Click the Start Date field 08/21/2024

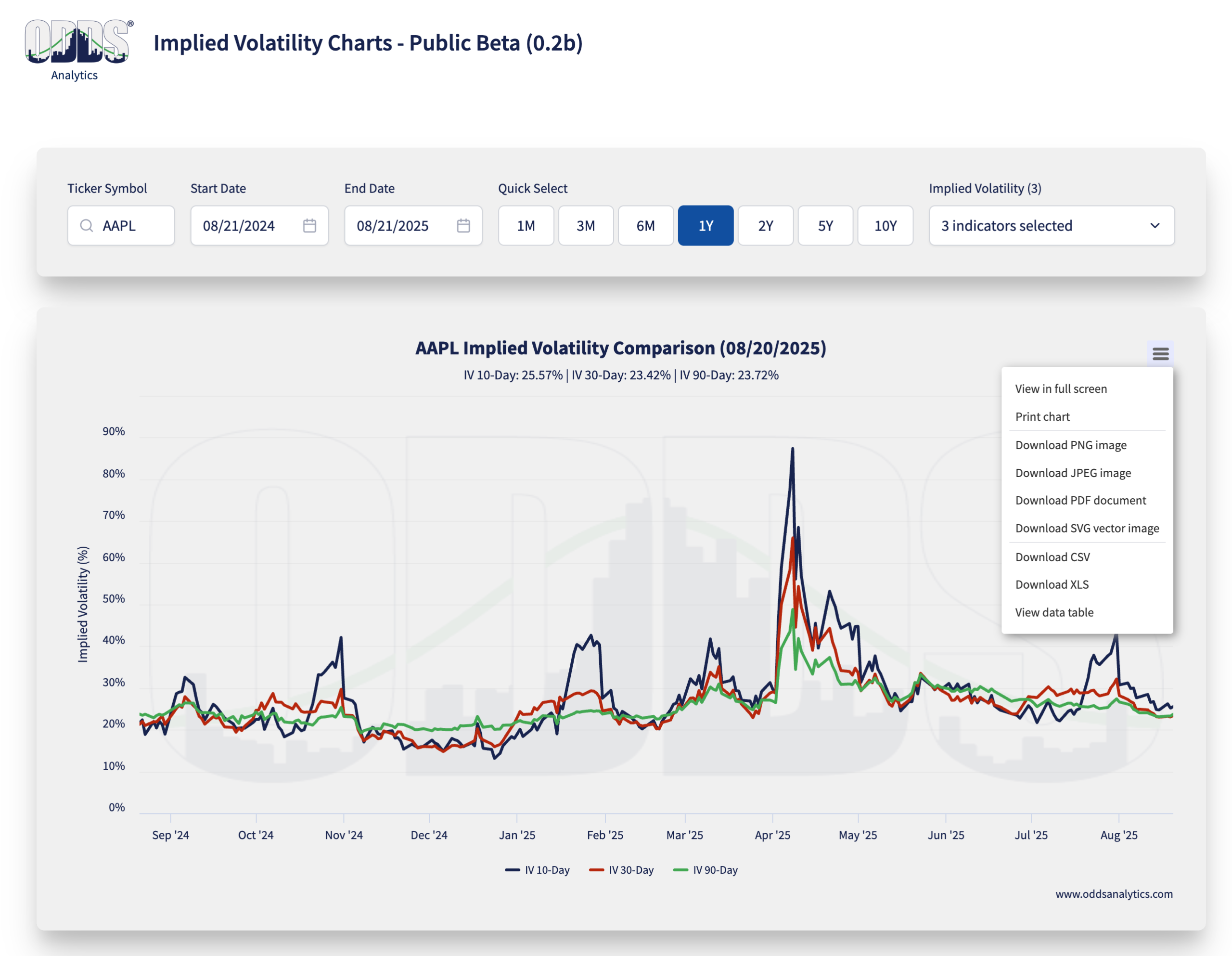[259, 226]
